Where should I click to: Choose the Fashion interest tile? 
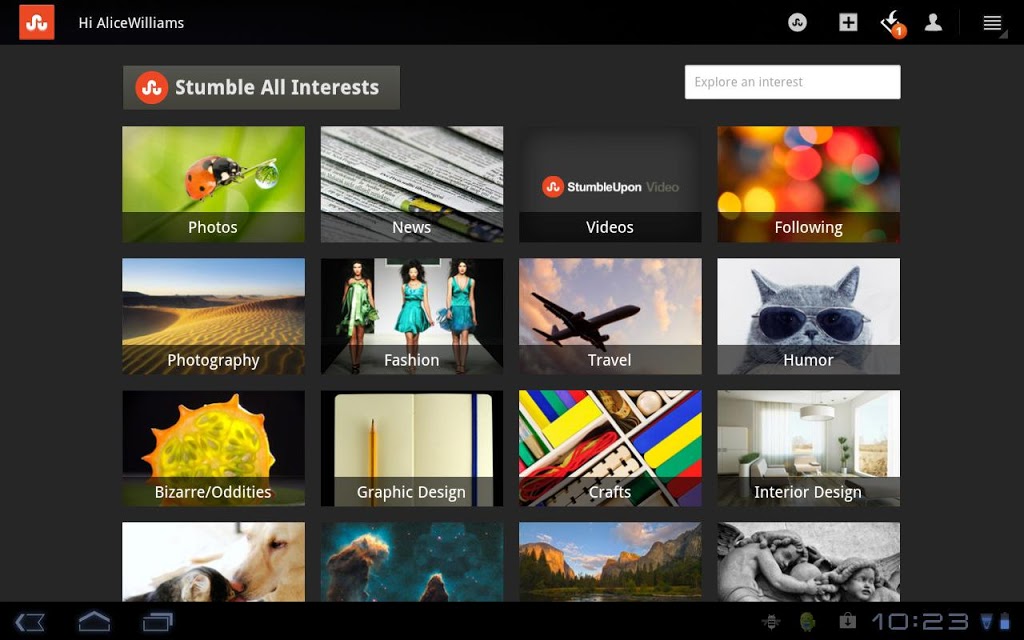click(411, 316)
